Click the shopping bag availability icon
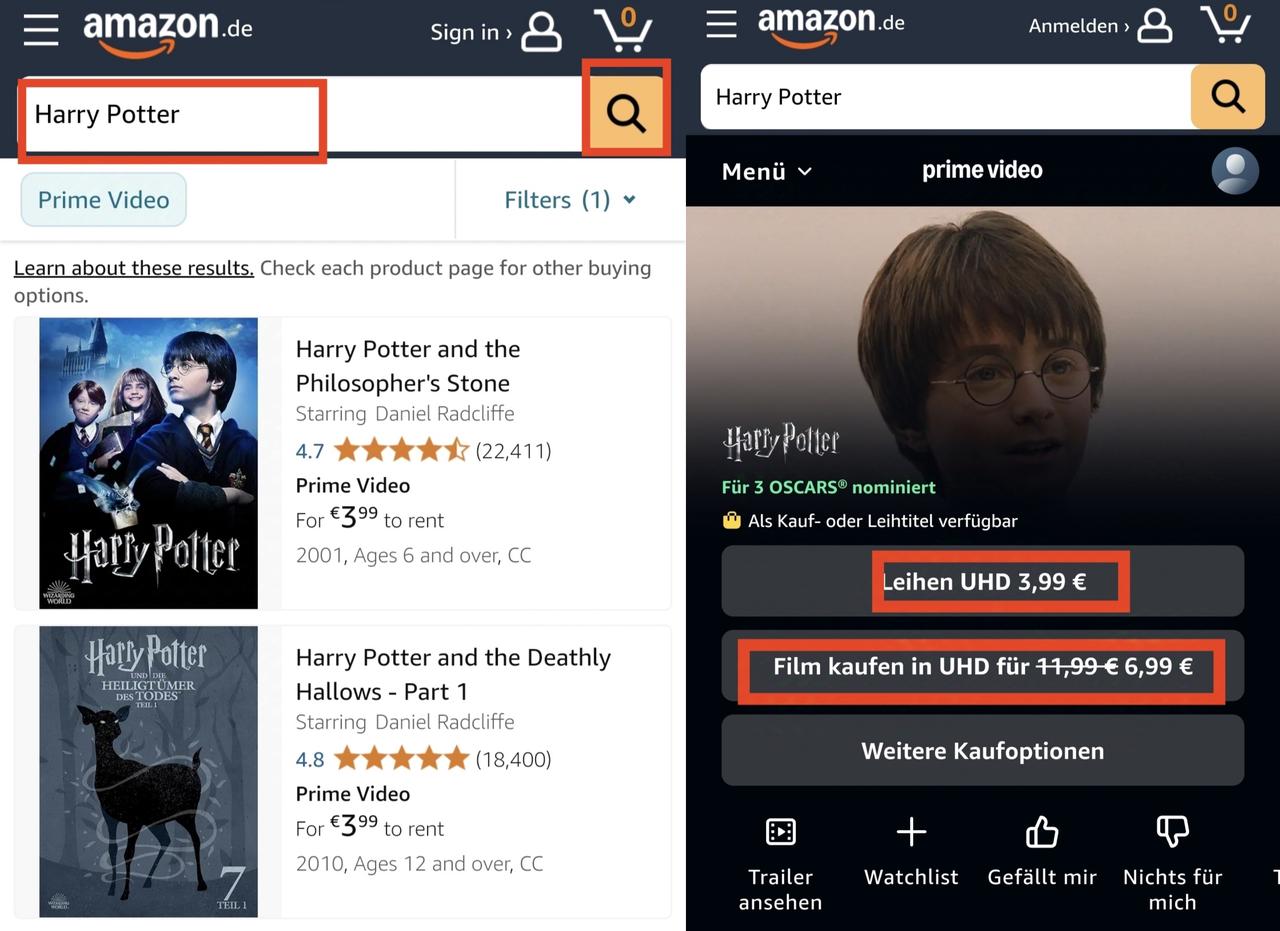The width and height of the screenshot is (1280, 931). click(732, 520)
